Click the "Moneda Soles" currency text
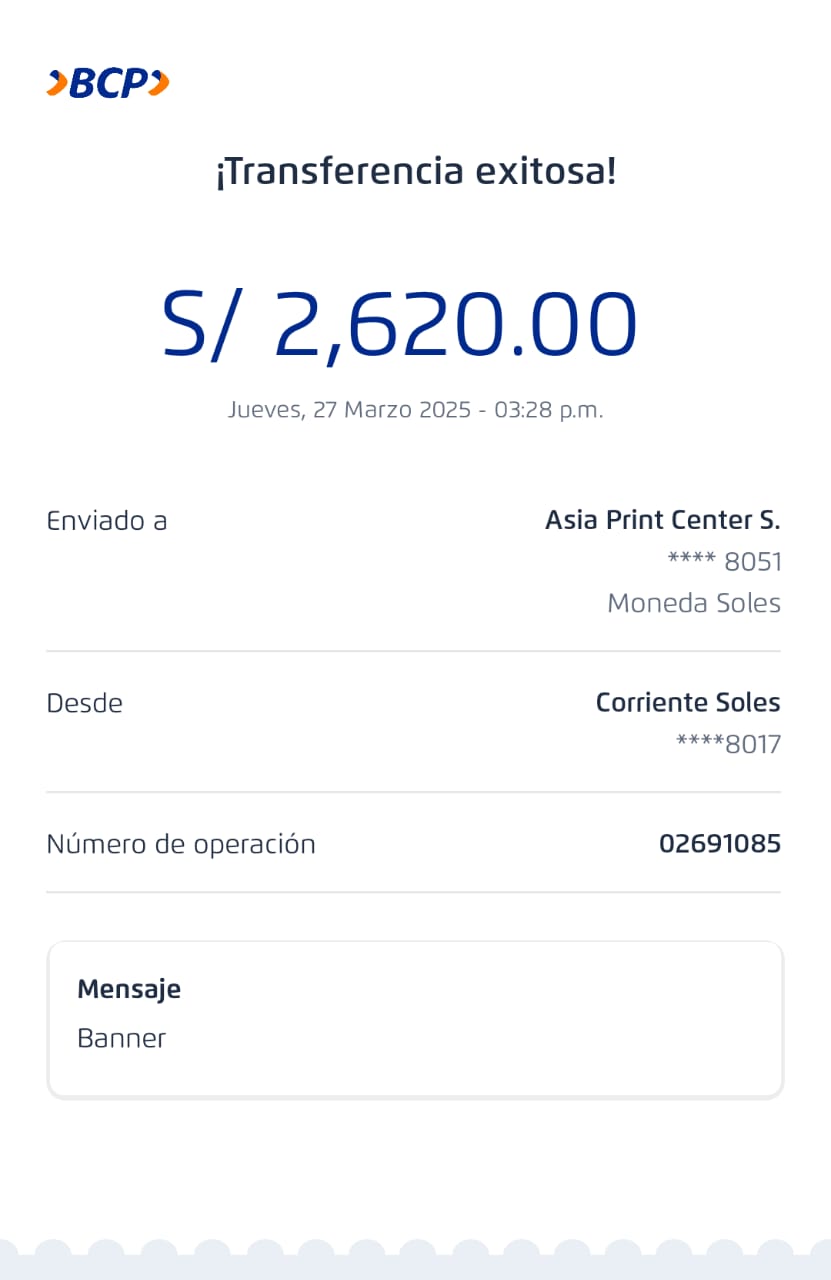The height and width of the screenshot is (1280, 831). 694,604
